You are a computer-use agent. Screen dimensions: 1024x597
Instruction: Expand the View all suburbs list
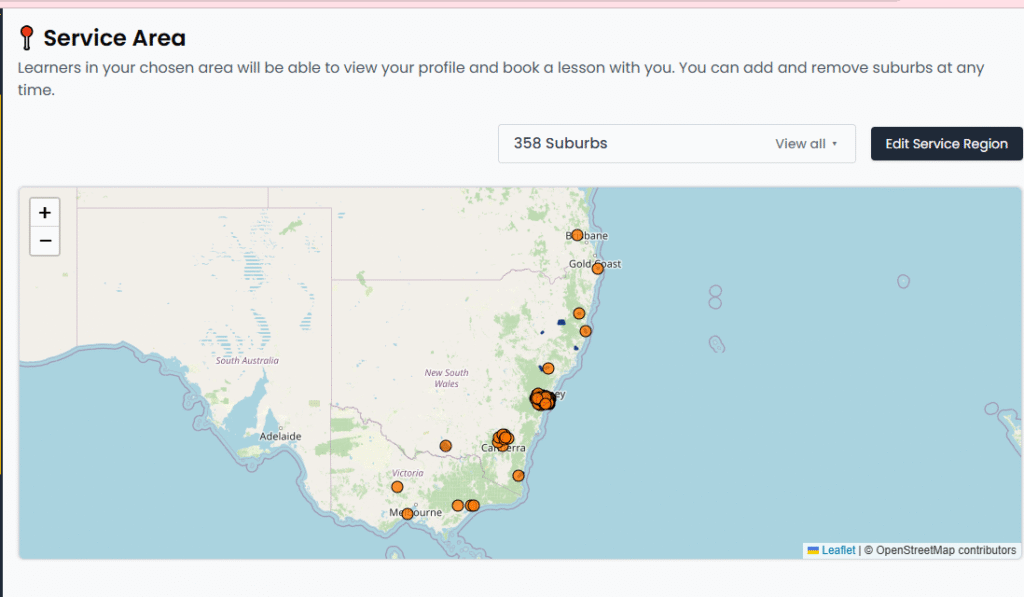pos(800,144)
